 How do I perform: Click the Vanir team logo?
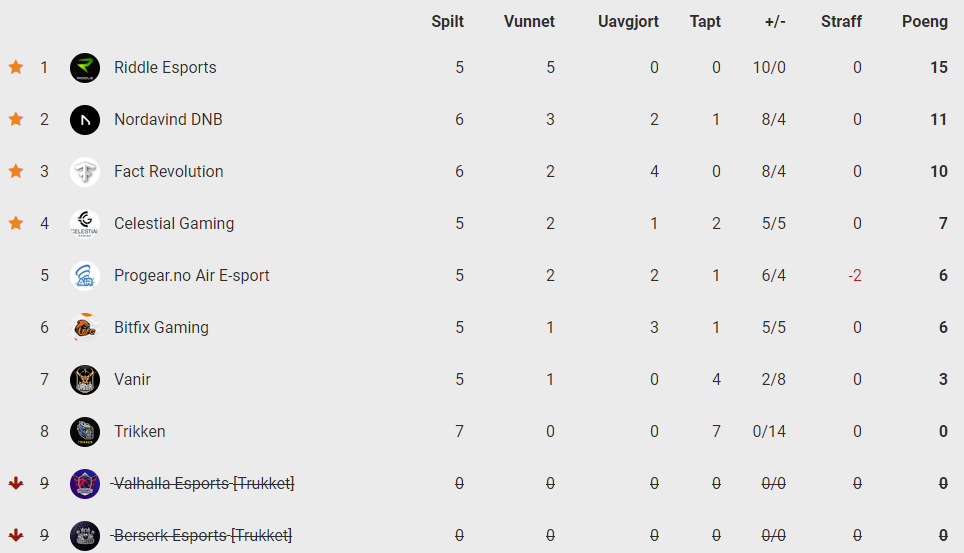click(85, 380)
